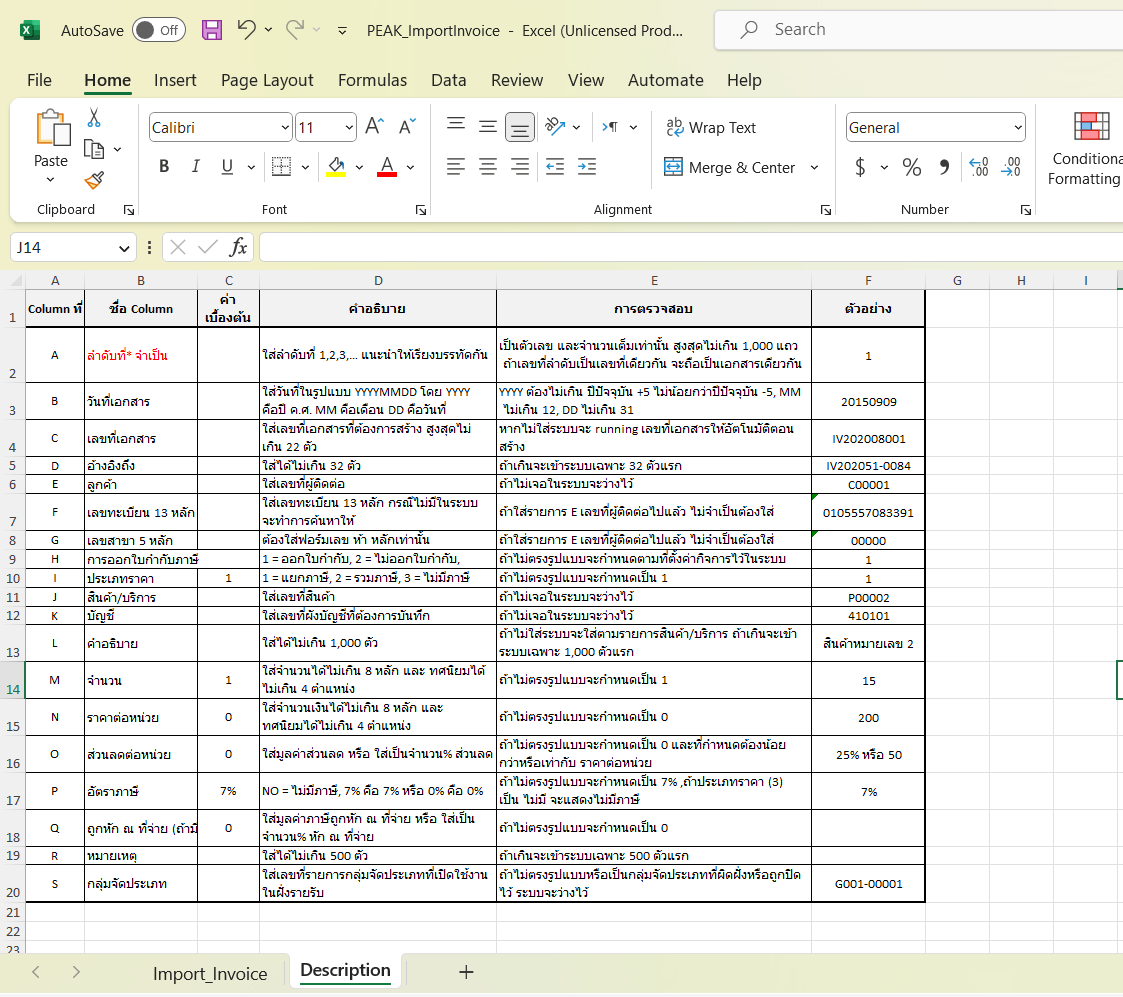Select Top Align icon
This screenshot has height=997, width=1123.
pyautogui.click(x=456, y=127)
